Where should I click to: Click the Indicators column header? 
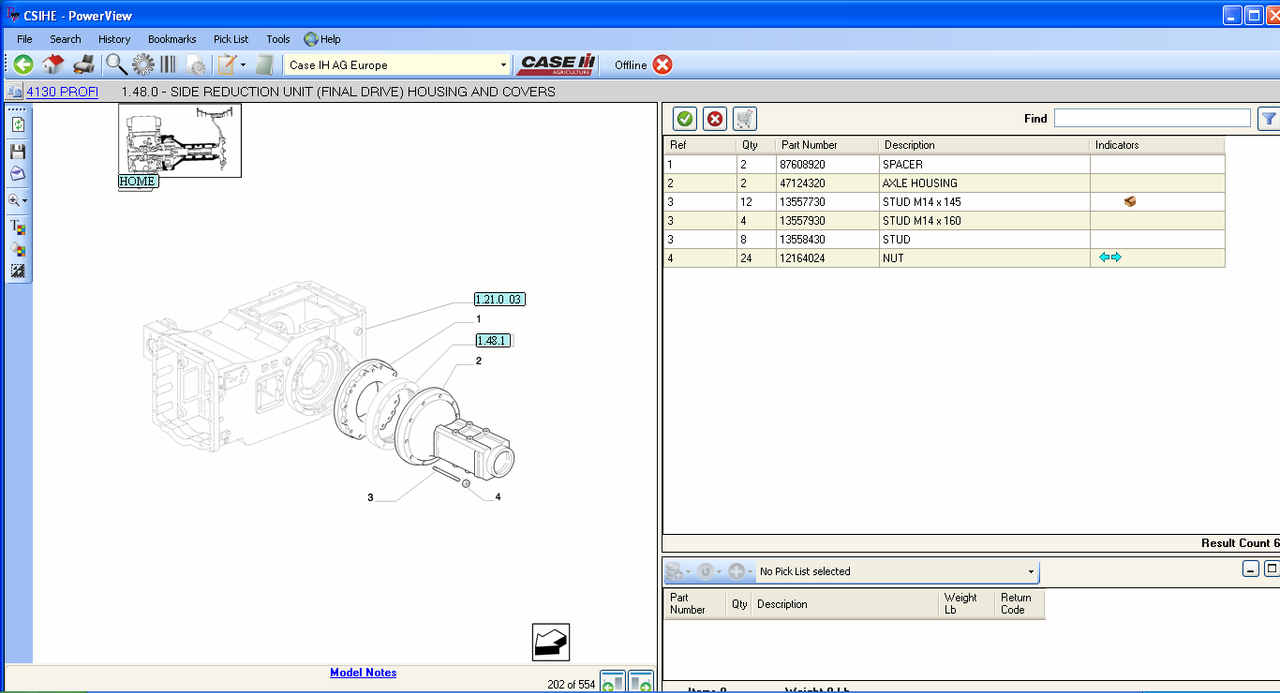(x=1157, y=145)
